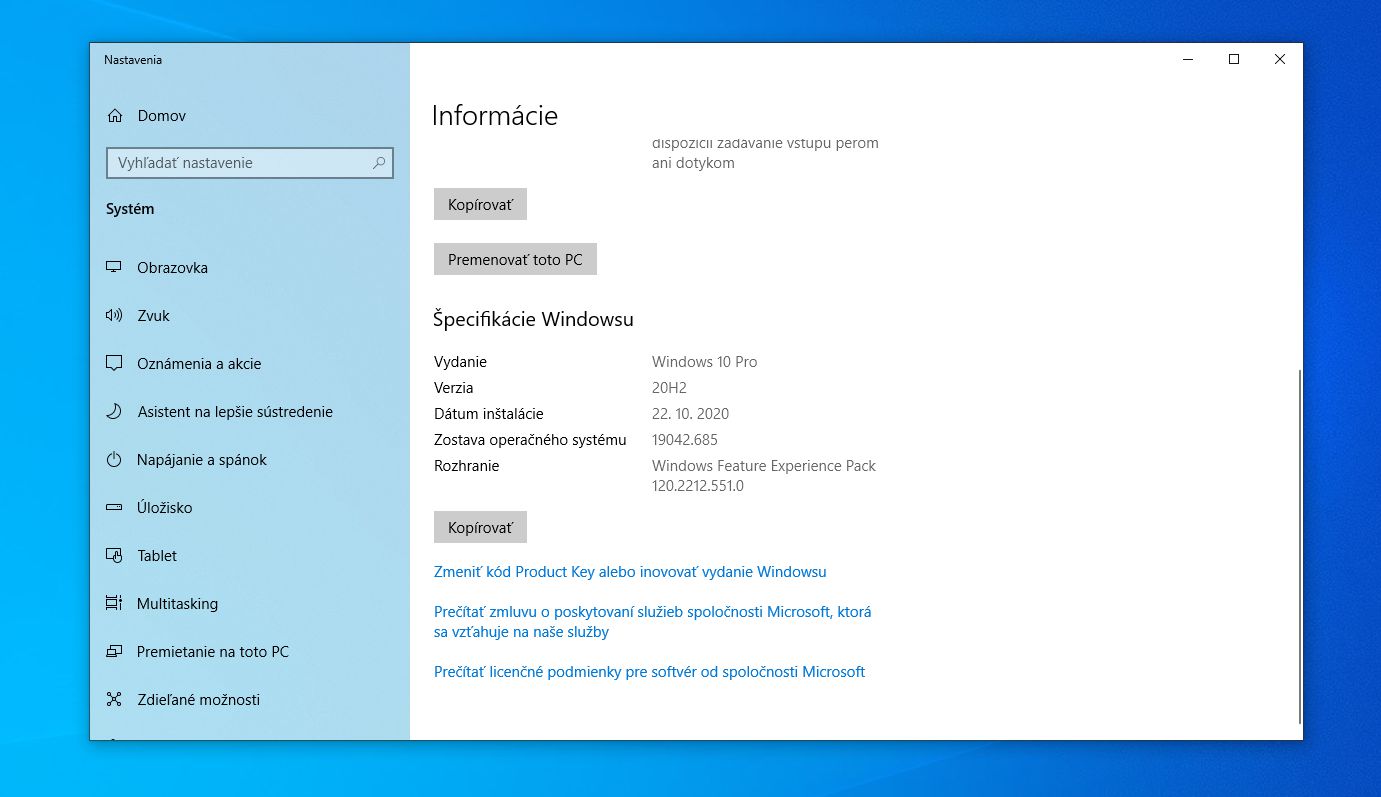Screen dimensions: 1381x797
Task: Click the Vydanie label
Action: 460,362
